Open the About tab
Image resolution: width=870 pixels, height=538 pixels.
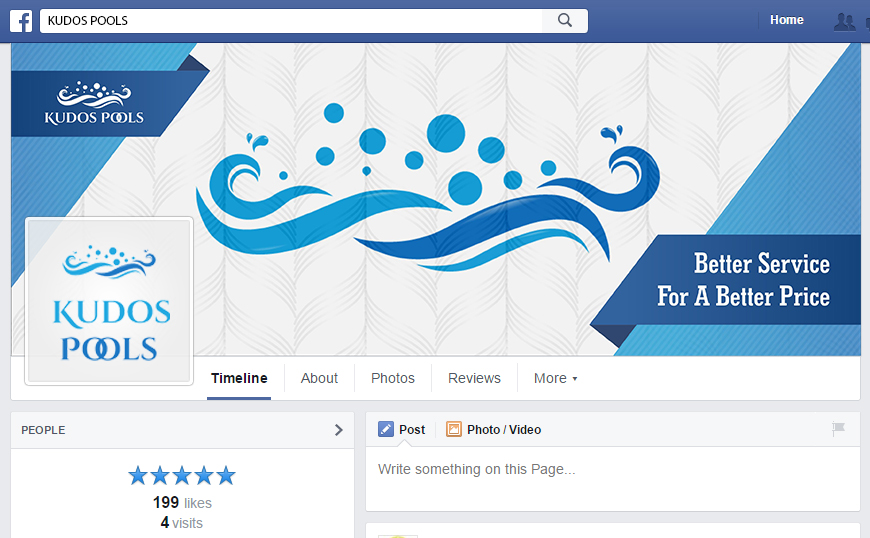click(319, 378)
